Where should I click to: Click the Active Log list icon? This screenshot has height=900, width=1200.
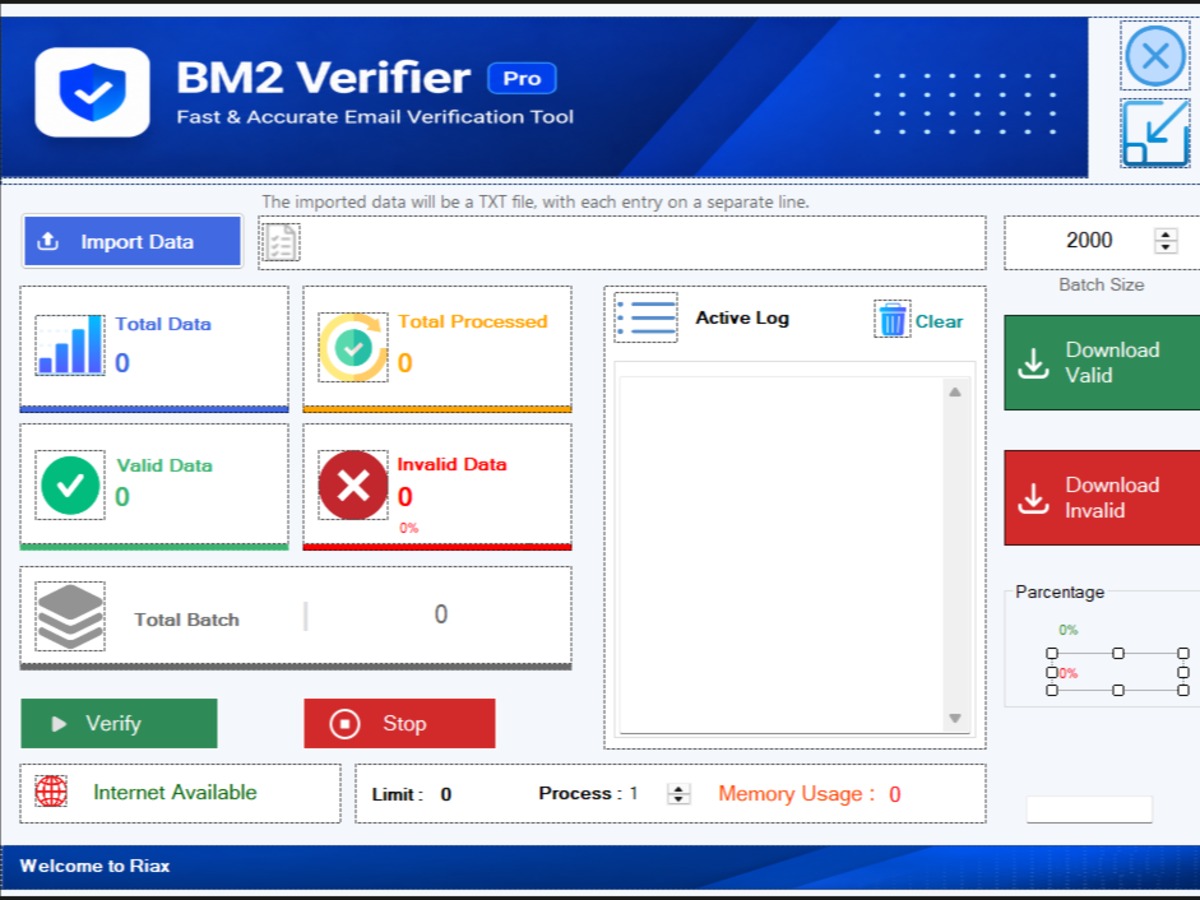pos(646,318)
